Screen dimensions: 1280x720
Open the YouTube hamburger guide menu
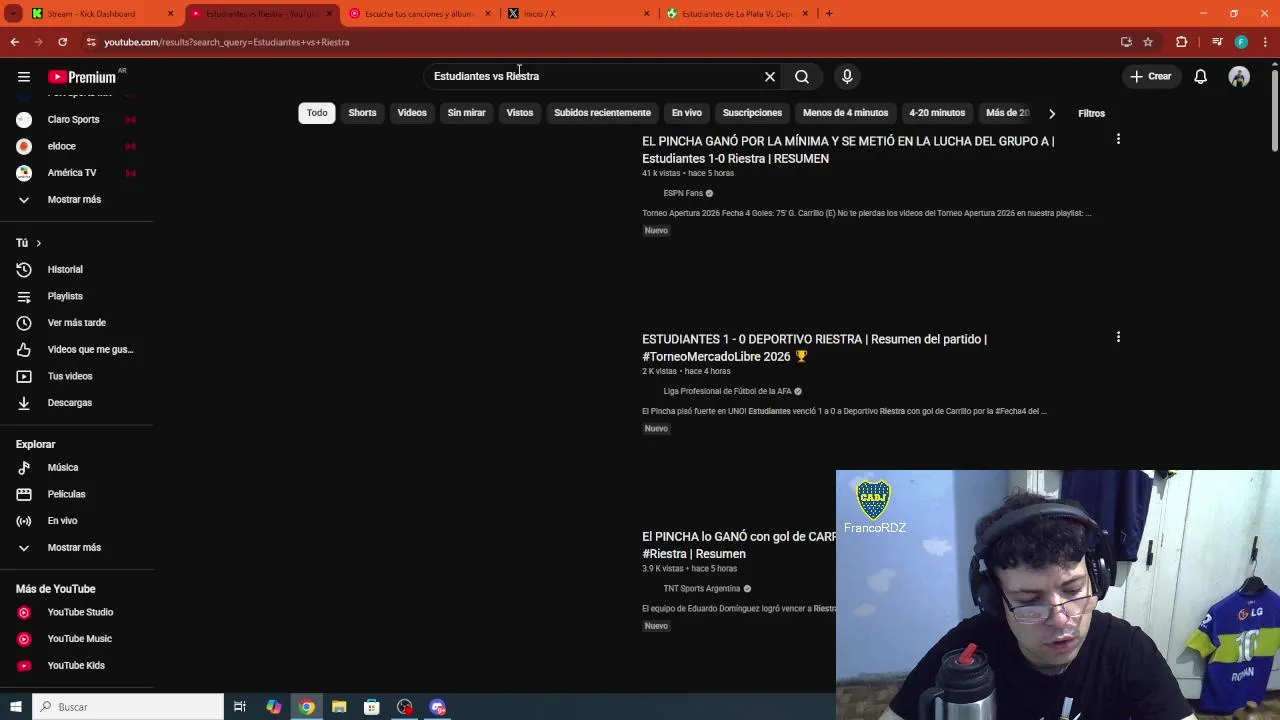coord(24,77)
